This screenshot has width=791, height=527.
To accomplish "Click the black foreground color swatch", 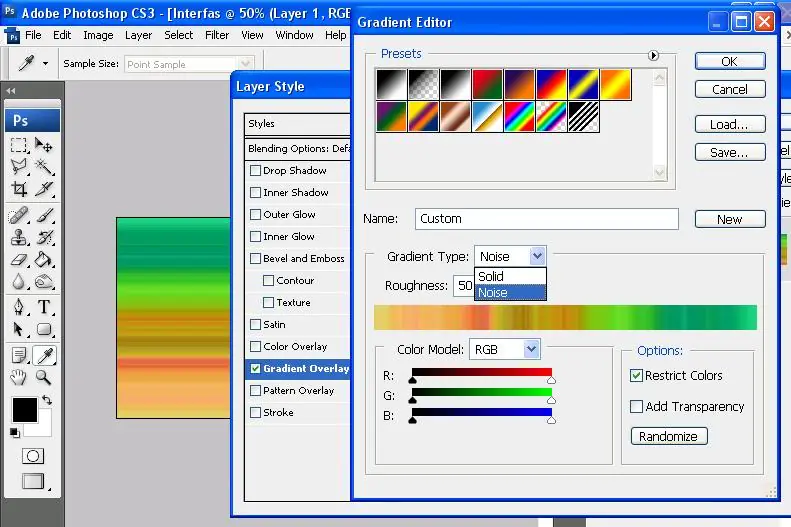I will [23, 409].
